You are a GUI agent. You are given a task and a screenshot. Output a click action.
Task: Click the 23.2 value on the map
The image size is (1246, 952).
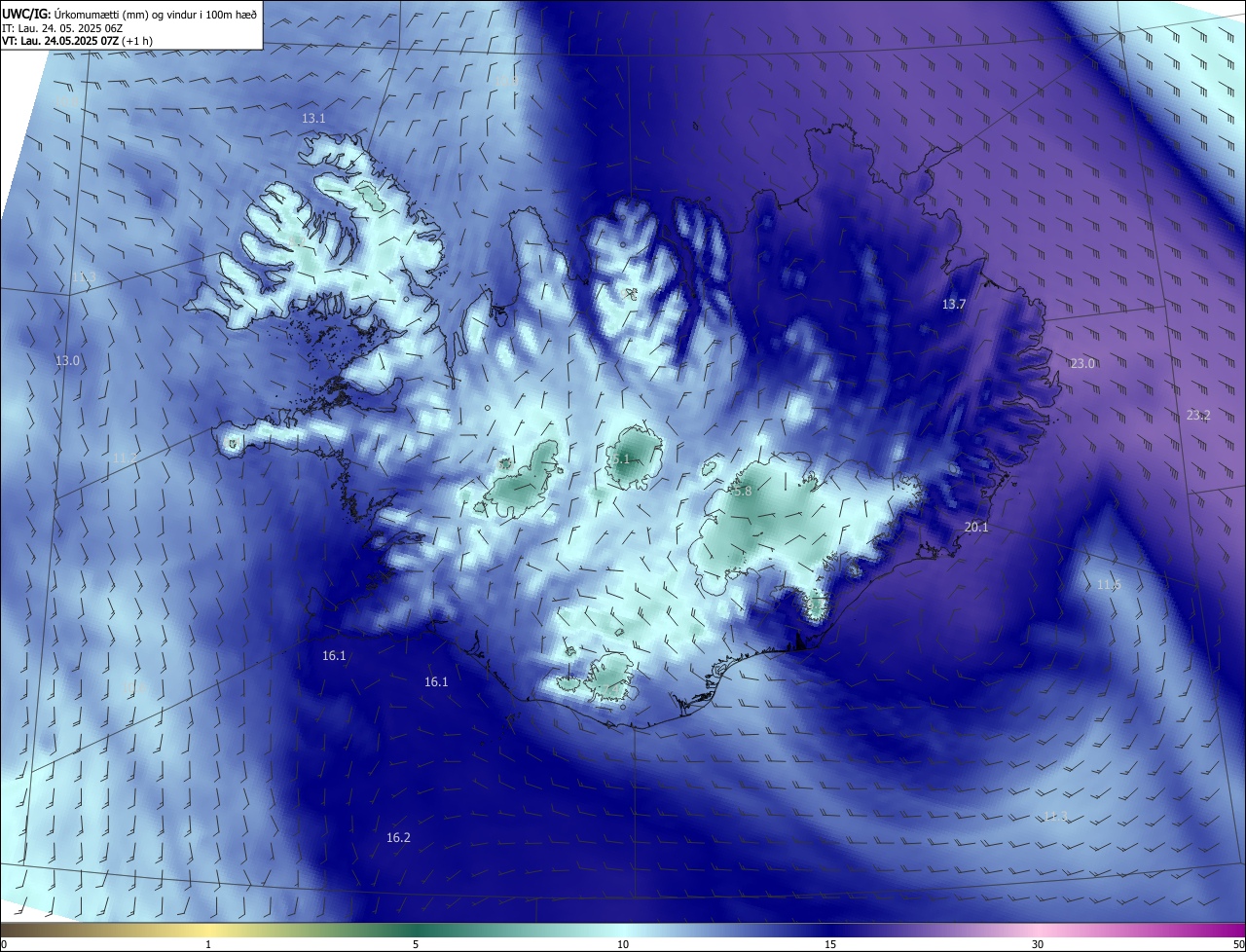click(x=1198, y=415)
